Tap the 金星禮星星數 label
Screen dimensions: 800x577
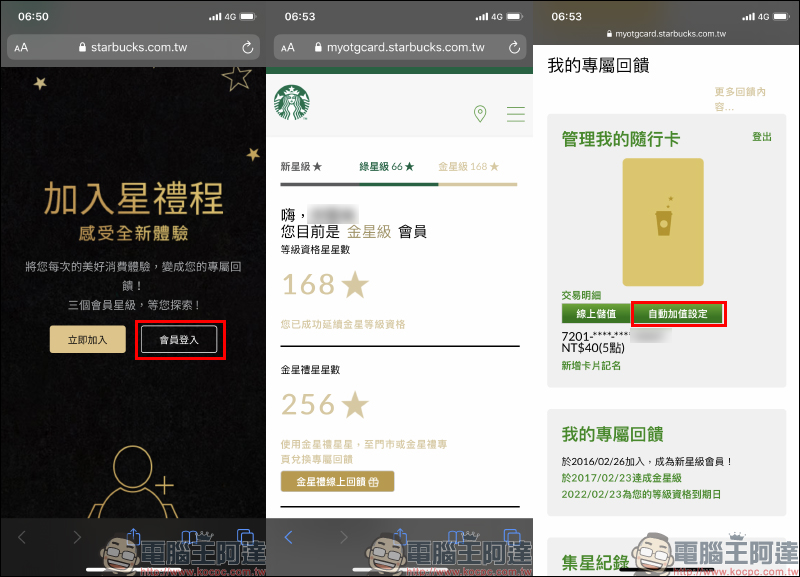[310, 370]
